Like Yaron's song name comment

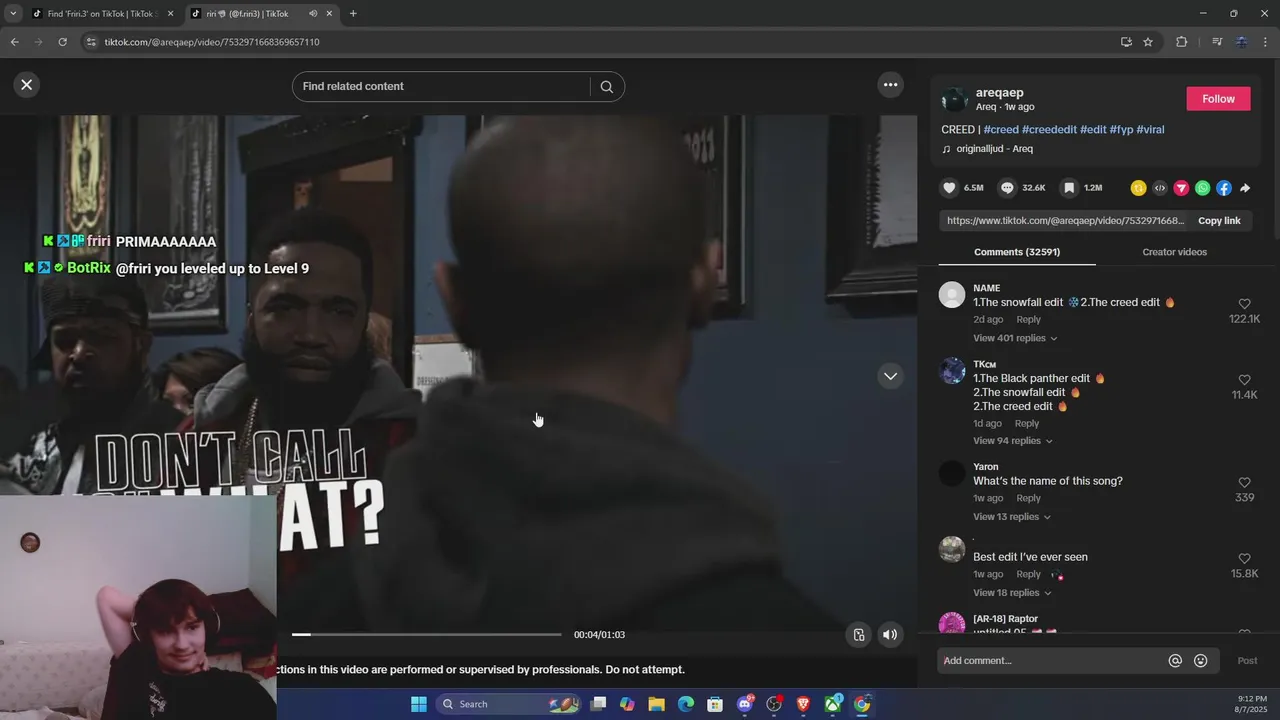coord(1244,483)
